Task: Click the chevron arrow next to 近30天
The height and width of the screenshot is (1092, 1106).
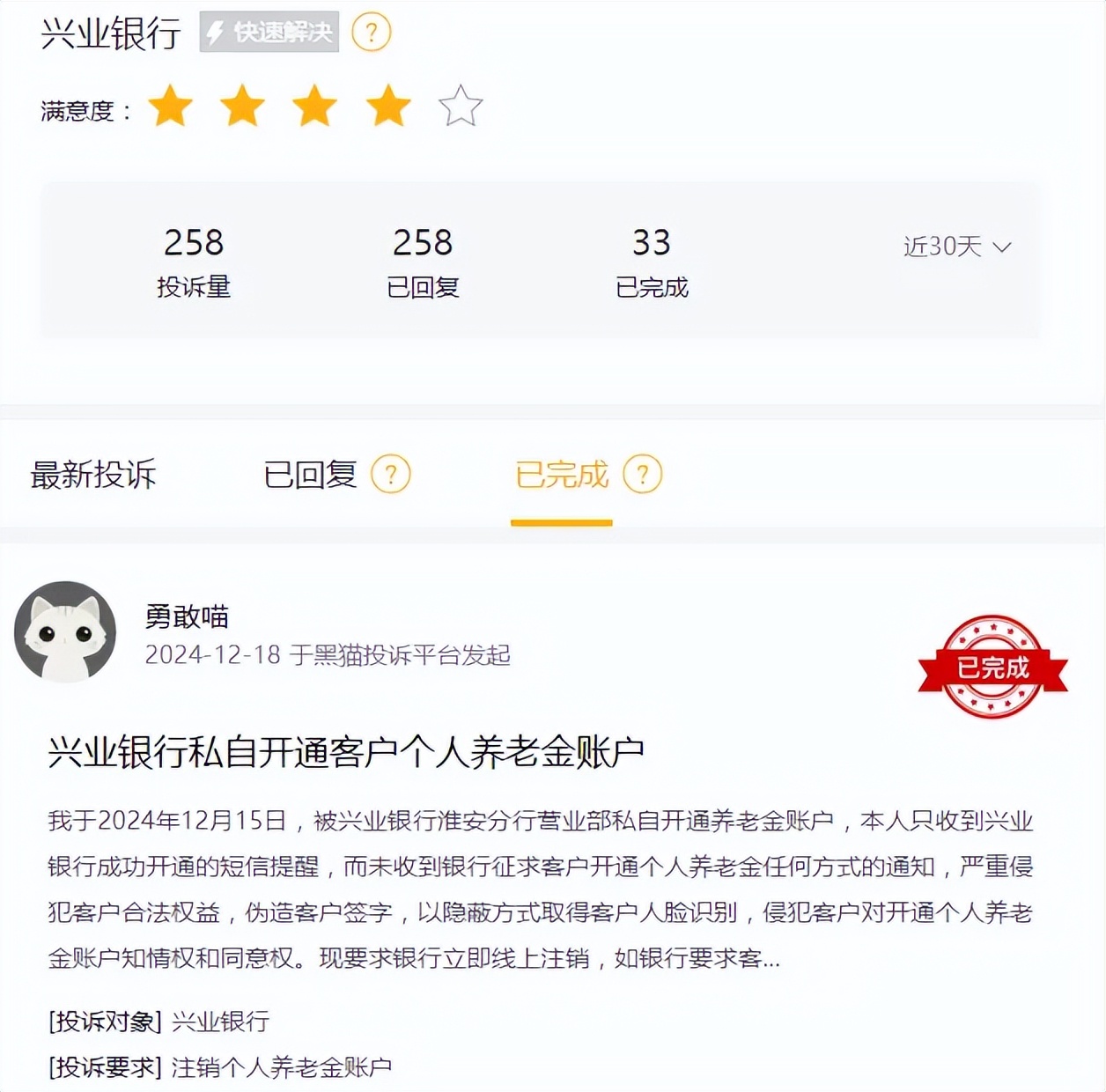Action: click(1002, 247)
